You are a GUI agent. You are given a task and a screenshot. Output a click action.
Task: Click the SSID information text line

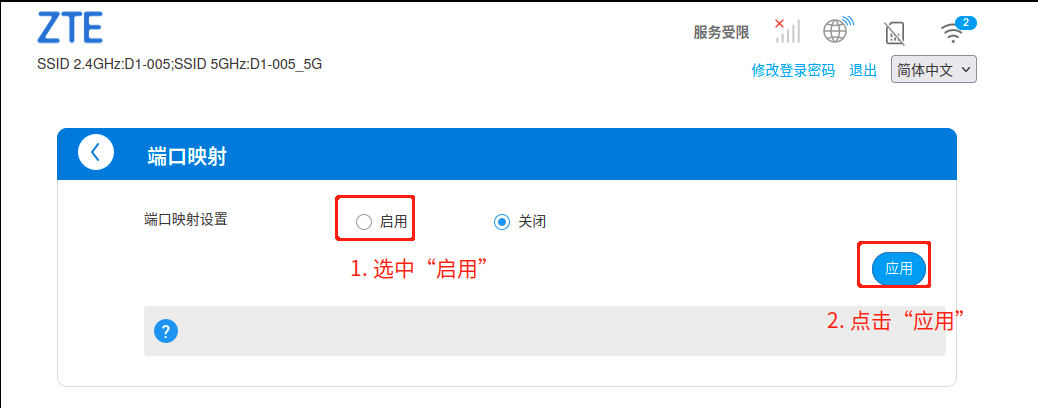tap(180, 65)
